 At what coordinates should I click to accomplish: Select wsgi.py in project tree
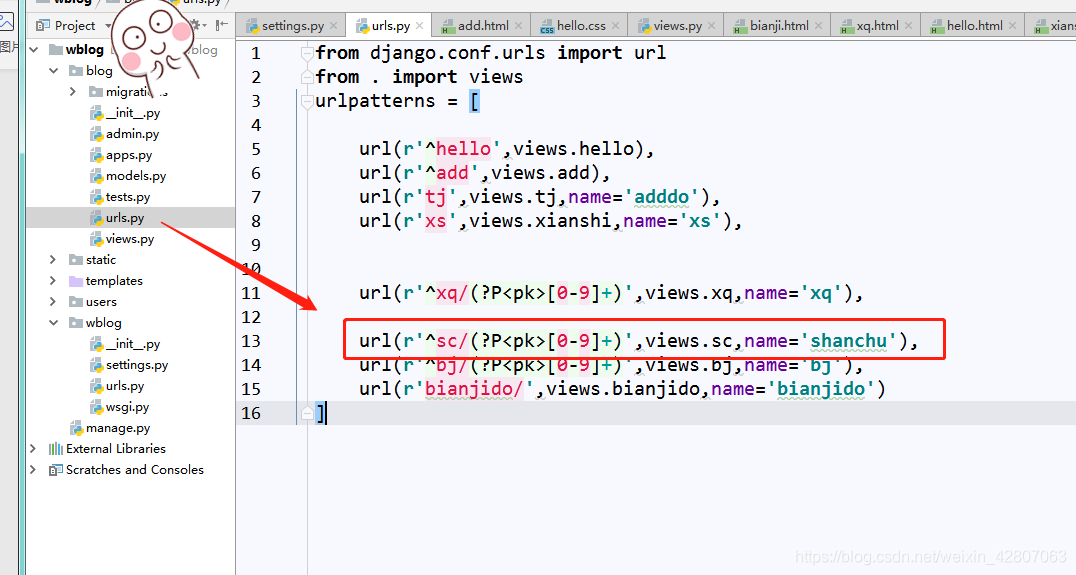coord(120,407)
